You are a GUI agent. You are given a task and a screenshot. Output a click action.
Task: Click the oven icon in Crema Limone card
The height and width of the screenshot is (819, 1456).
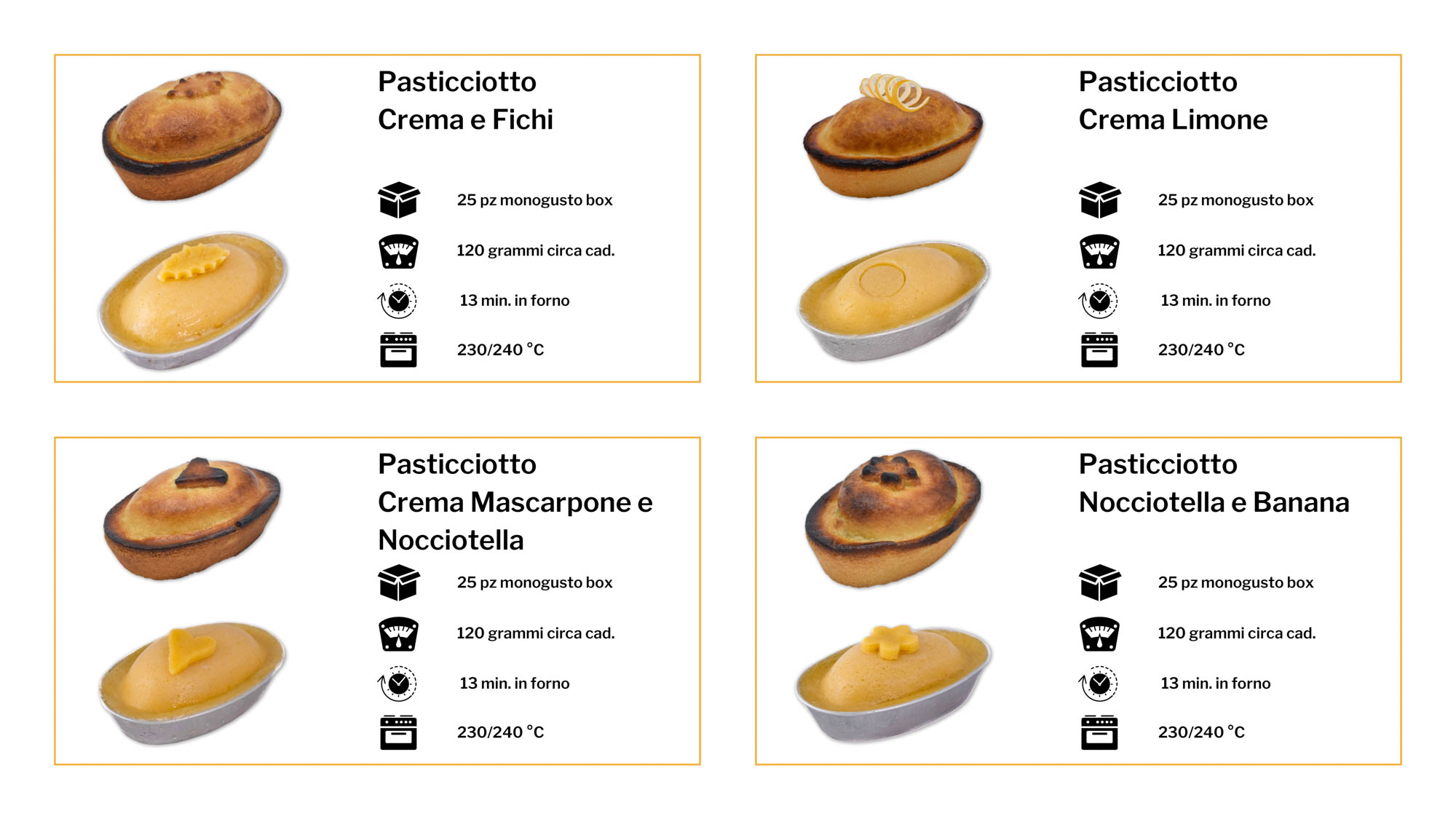[1099, 350]
